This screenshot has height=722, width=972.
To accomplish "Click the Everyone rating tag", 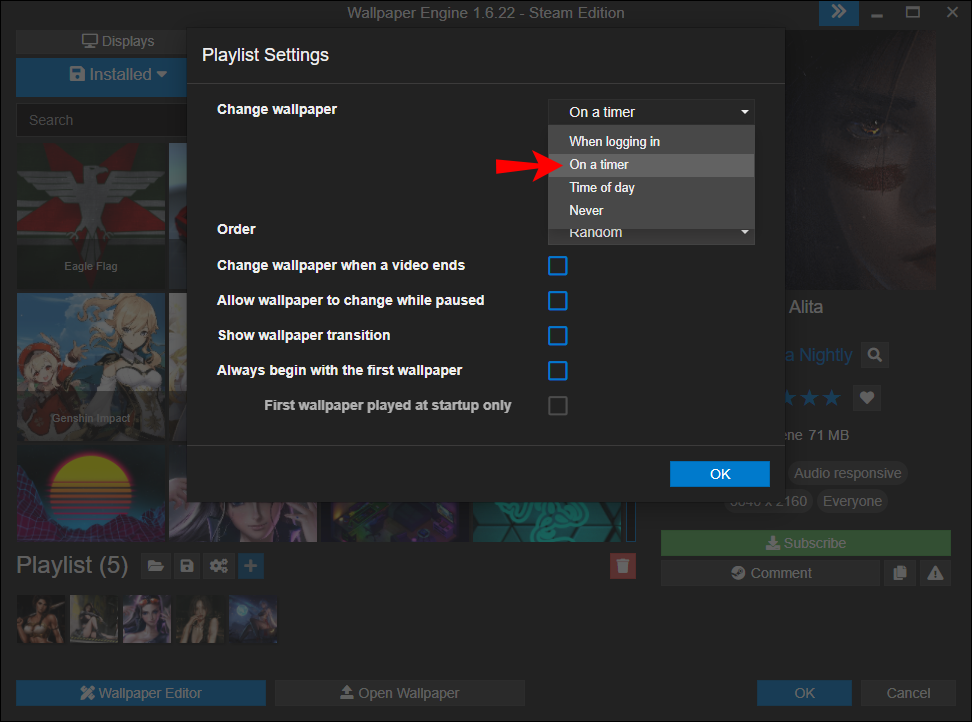I will [852, 501].
